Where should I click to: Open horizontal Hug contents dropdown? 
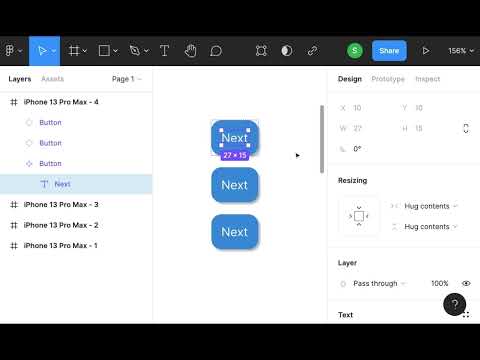click(x=430, y=206)
